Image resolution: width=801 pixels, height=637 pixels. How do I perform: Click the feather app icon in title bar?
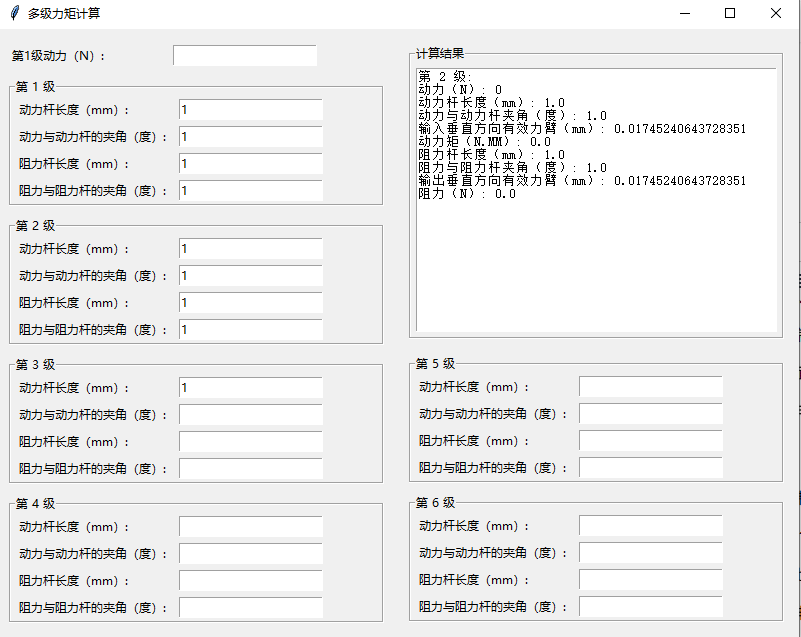point(13,14)
